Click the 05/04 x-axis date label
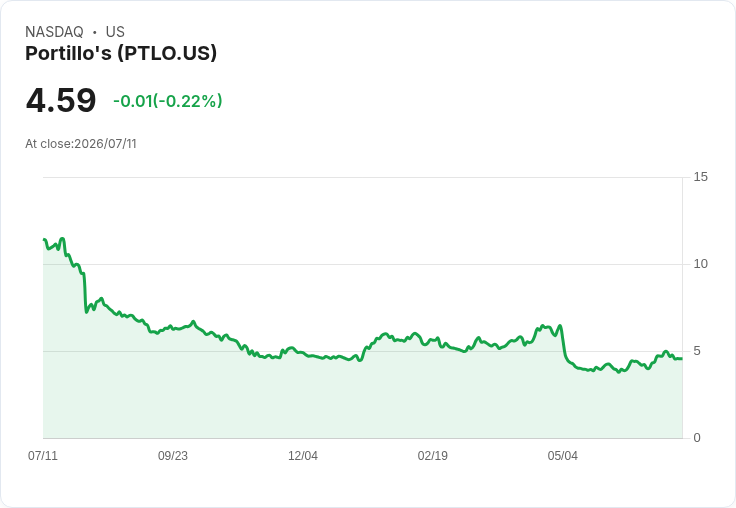736x508 pixels. click(x=562, y=455)
